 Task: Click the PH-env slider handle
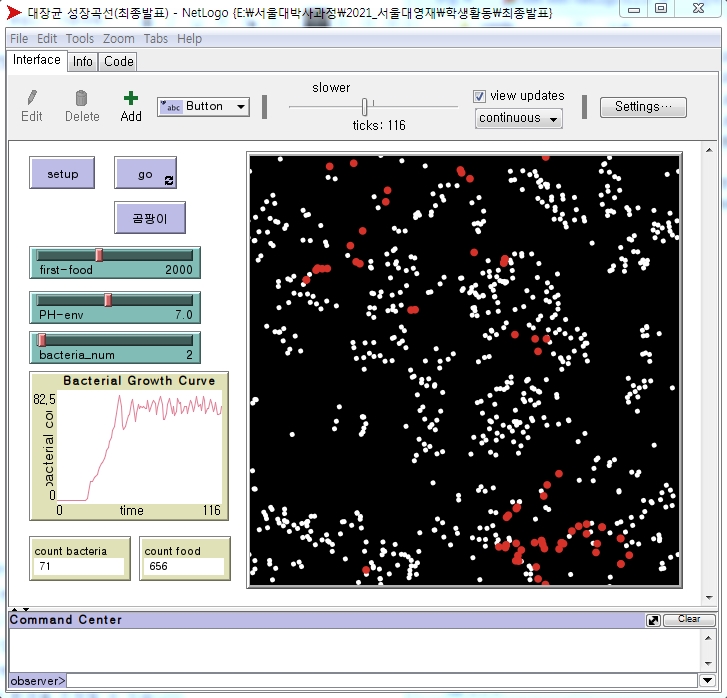[108, 300]
